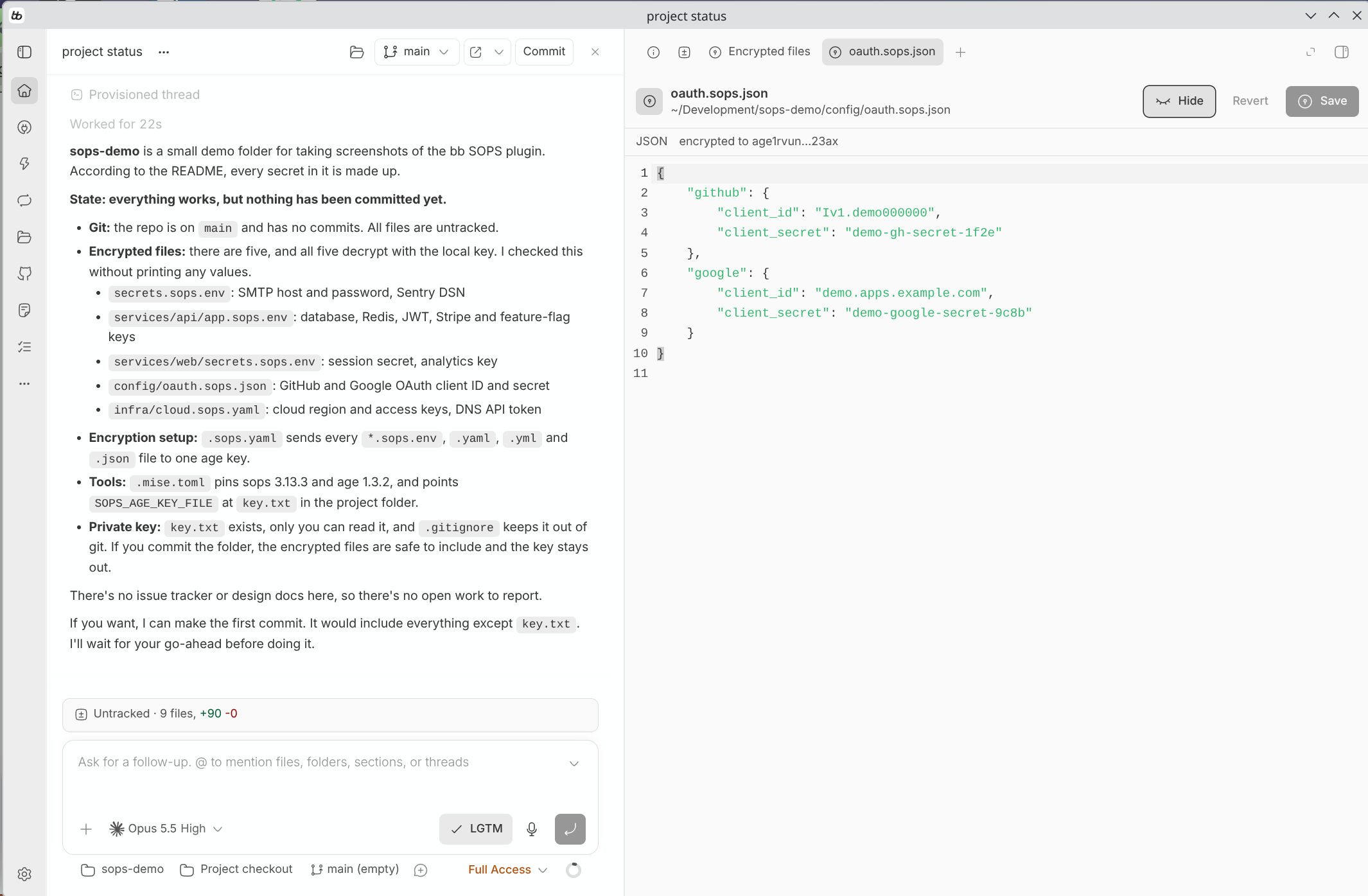Toggle the right sidebar panel icon
Screen dimensions: 1368x896
pos(1342,52)
